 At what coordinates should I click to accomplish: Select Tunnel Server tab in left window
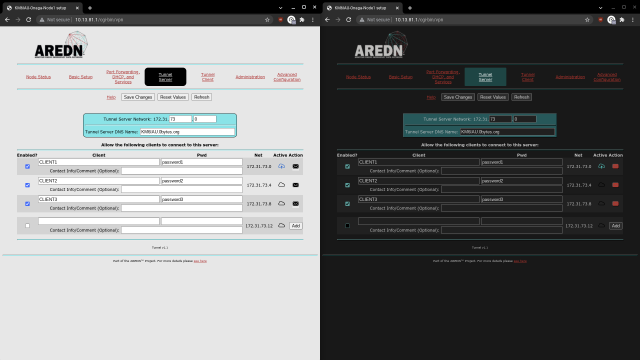pyautogui.click(x=165, y=77)
